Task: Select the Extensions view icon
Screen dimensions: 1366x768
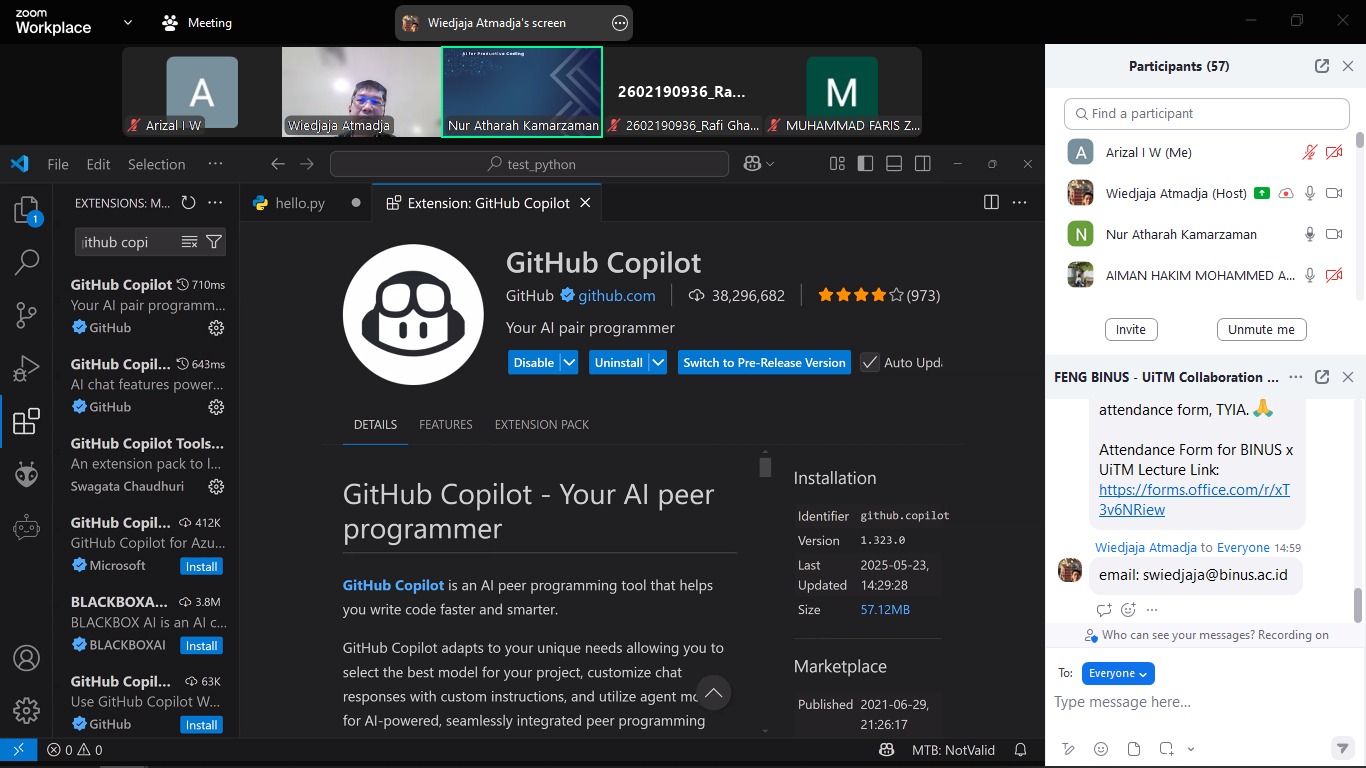Action: pos(26,422)
